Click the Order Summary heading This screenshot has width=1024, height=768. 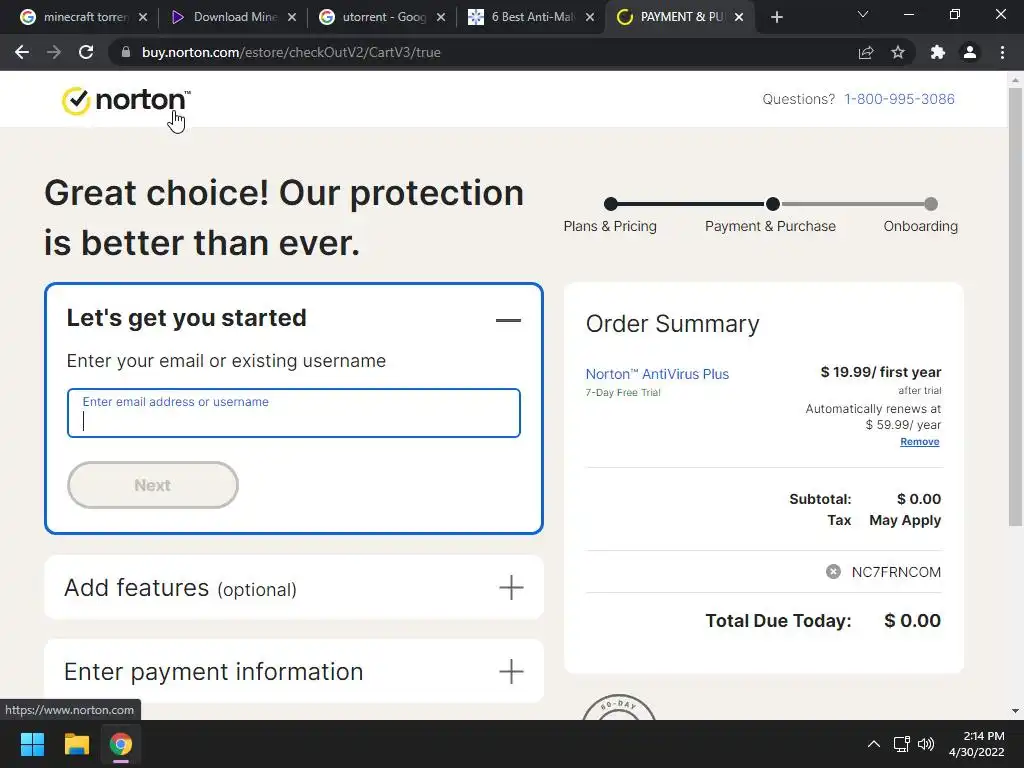coord(672,324)
